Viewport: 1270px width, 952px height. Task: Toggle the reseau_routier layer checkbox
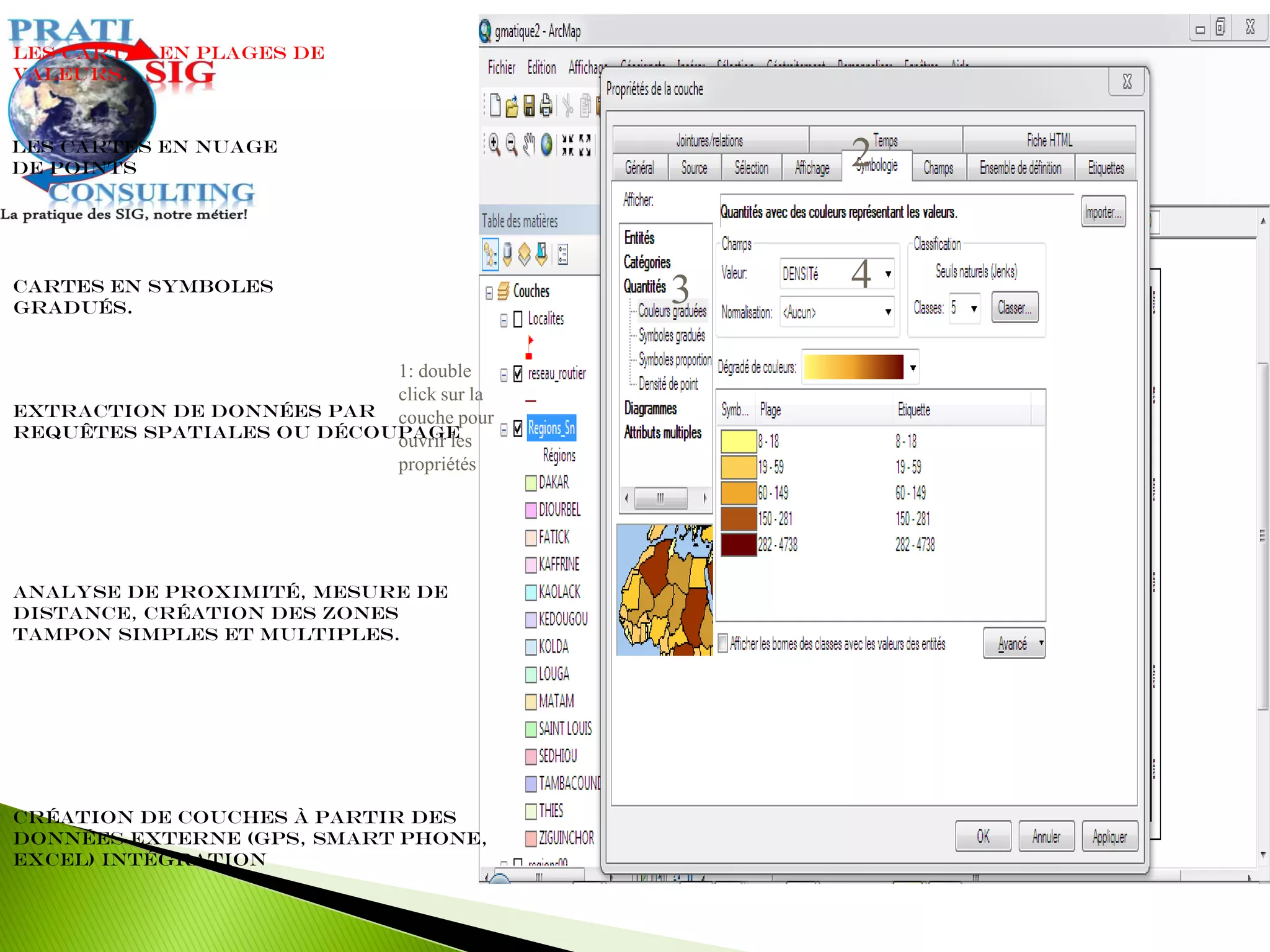click(518, 374)
